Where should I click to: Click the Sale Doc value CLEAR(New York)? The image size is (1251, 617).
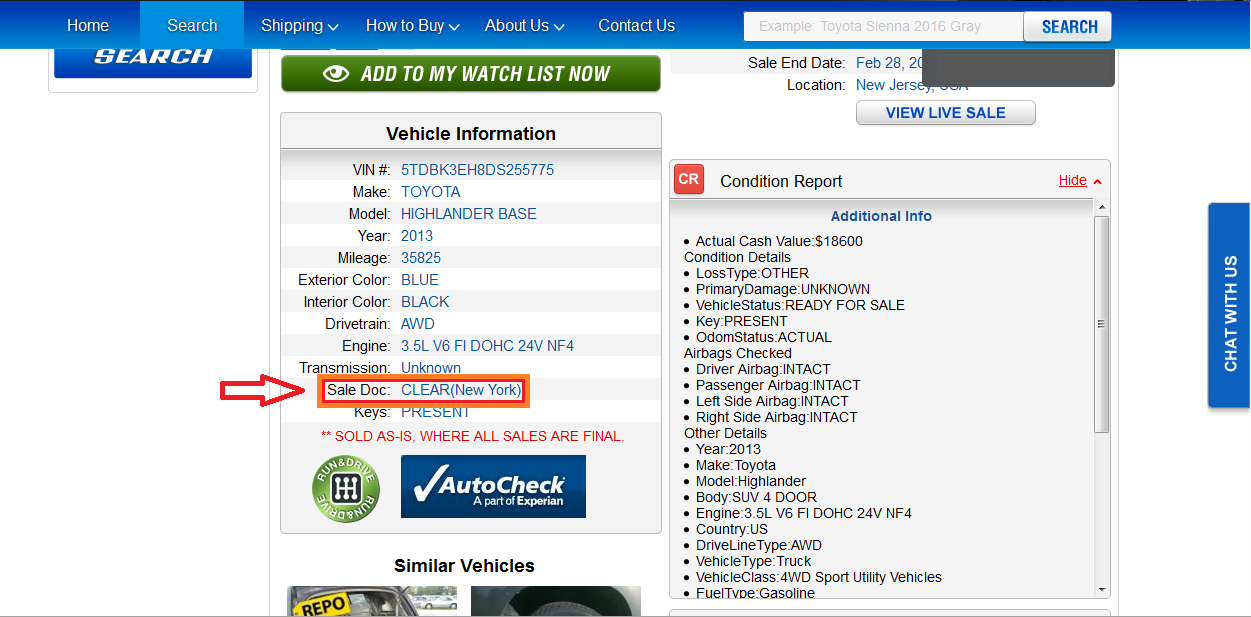[x=461, y=390]
